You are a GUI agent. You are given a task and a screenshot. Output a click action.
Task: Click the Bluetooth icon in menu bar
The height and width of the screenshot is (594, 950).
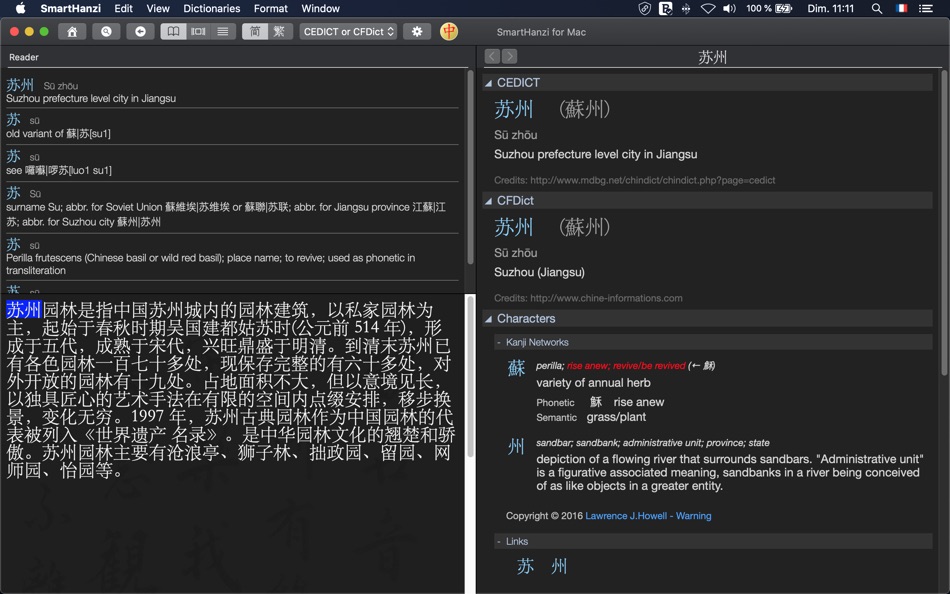coord(686,8)
